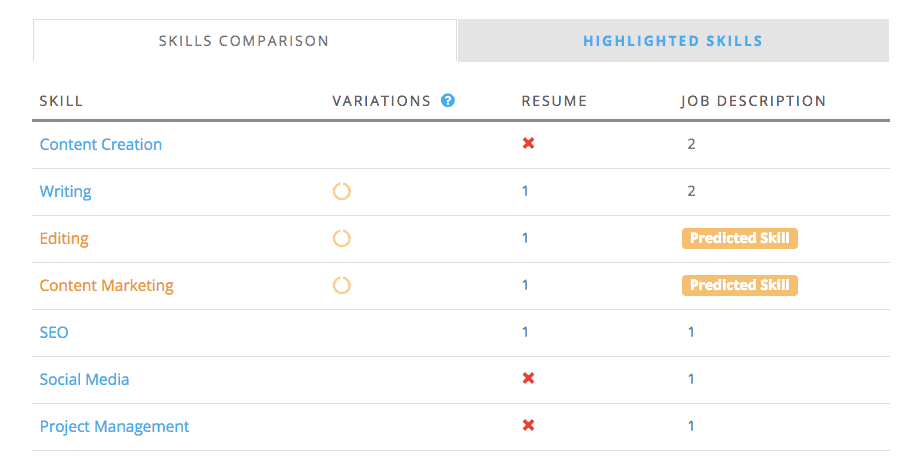Open the Content Creation skill link
Image resolution: width=919 pixels, height=462 pixels.
[101, 144]
